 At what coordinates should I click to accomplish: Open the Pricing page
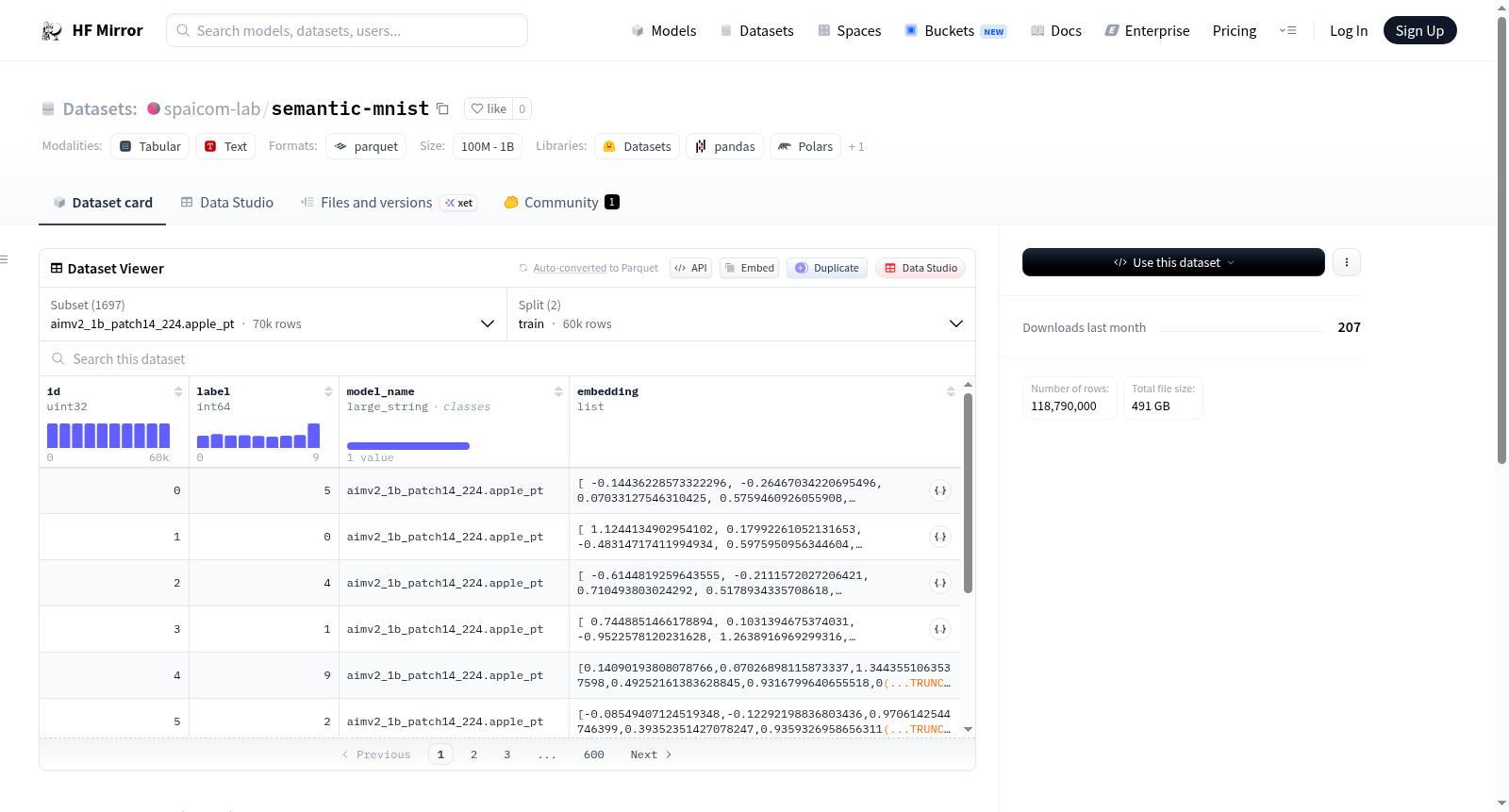tap(1235, 30)
